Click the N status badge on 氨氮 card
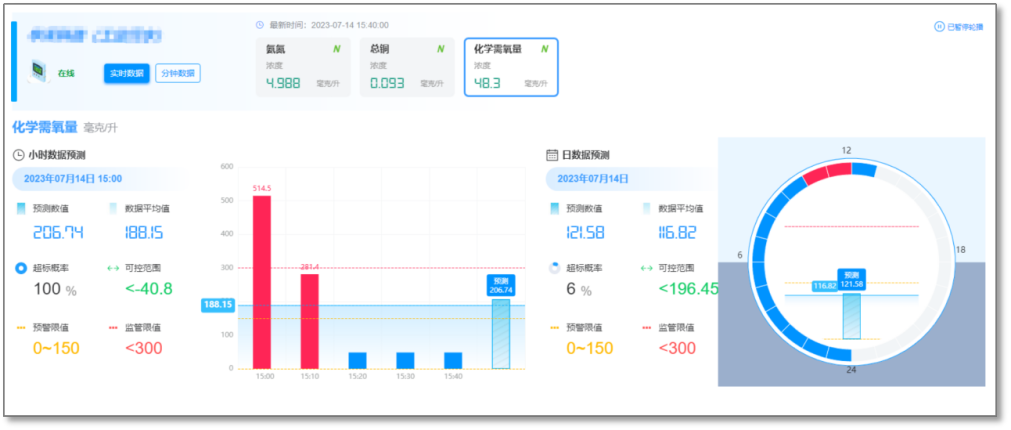The height and width of the screenshot is (430, 1011). [337, 48]
